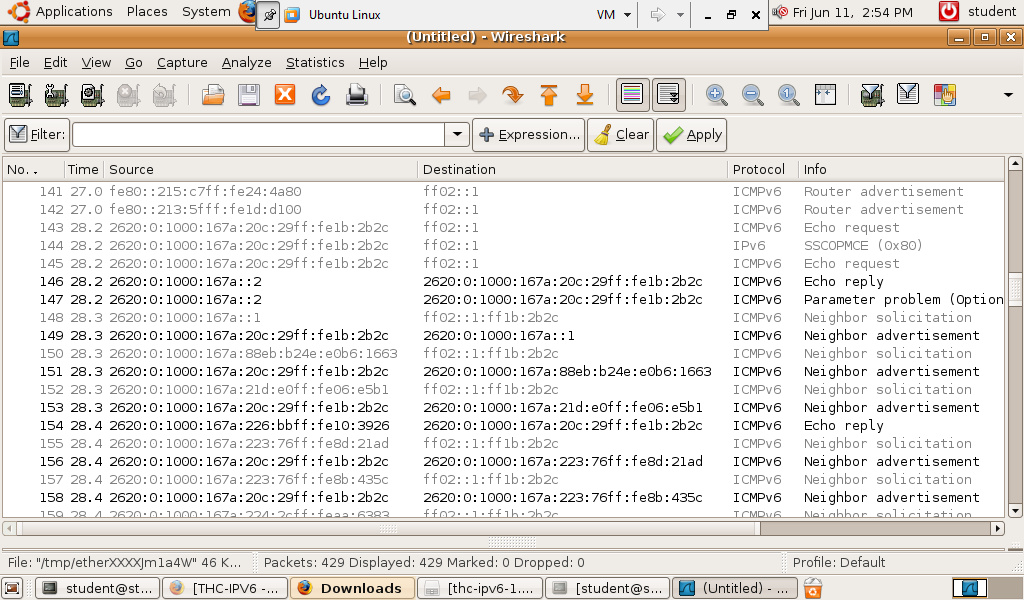Sort by Info column header
This screenshot has width=1024, height=600.
coord(901,170)
